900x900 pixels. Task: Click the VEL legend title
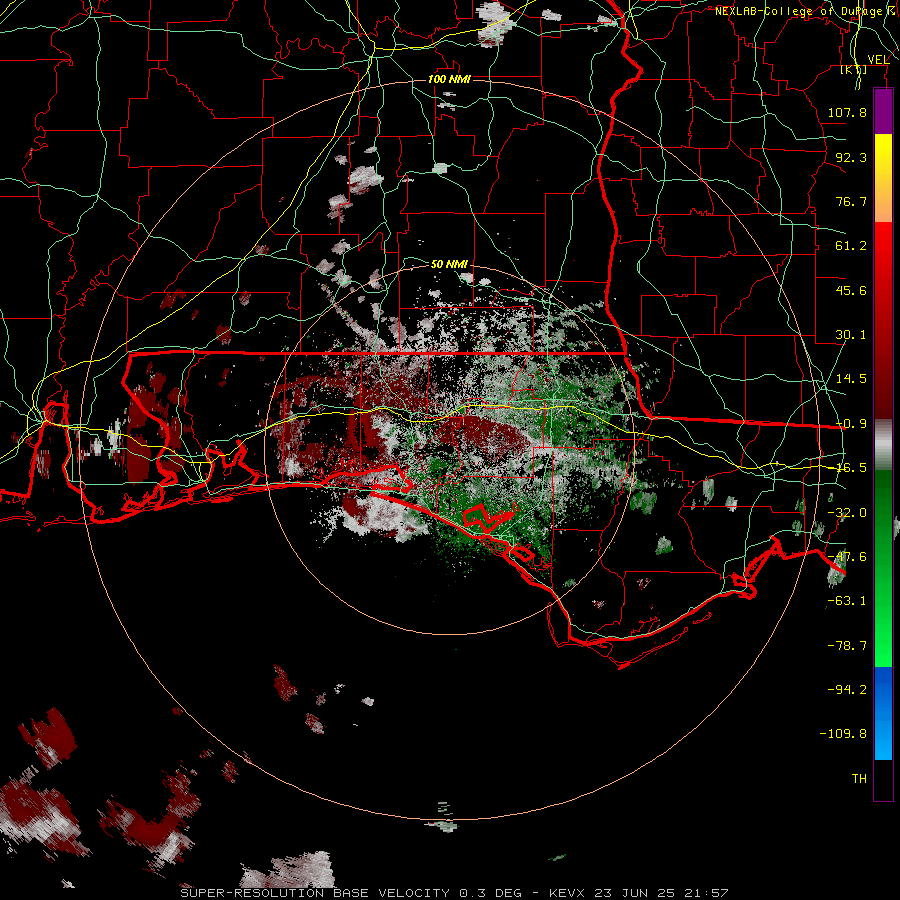(x=878, y=60)
